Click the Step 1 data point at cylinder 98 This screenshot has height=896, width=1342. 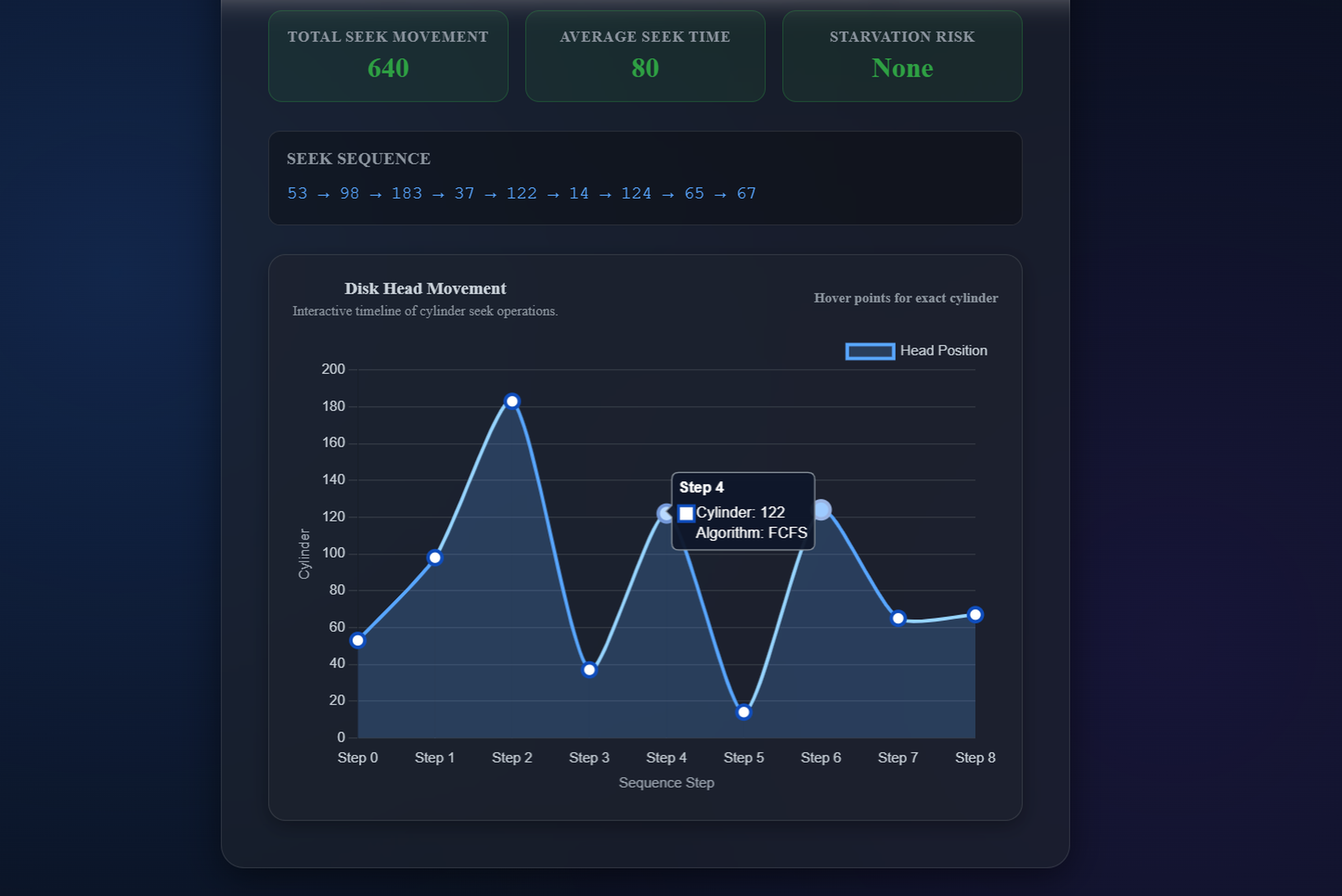tap(435, 557)
